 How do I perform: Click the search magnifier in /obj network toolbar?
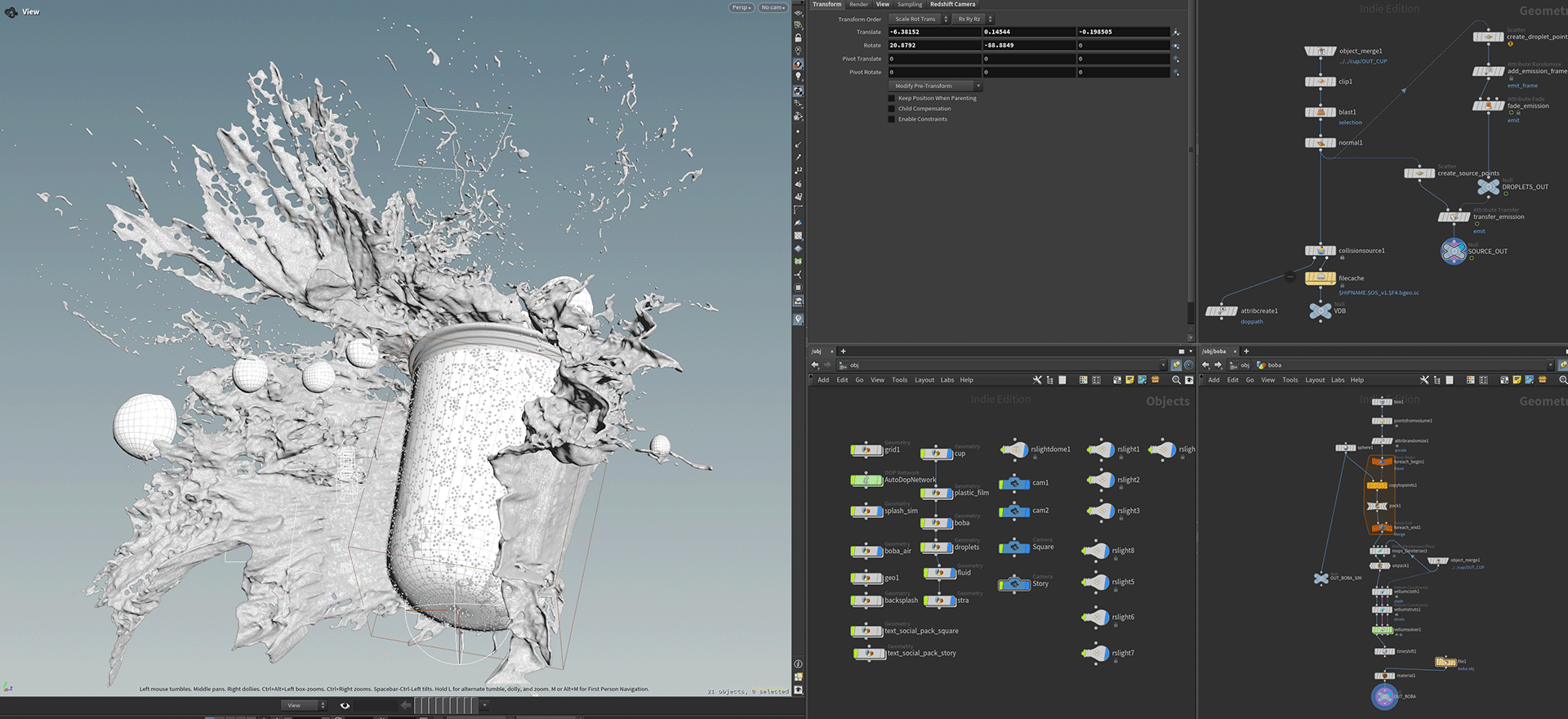click(x=1176, y=380)
